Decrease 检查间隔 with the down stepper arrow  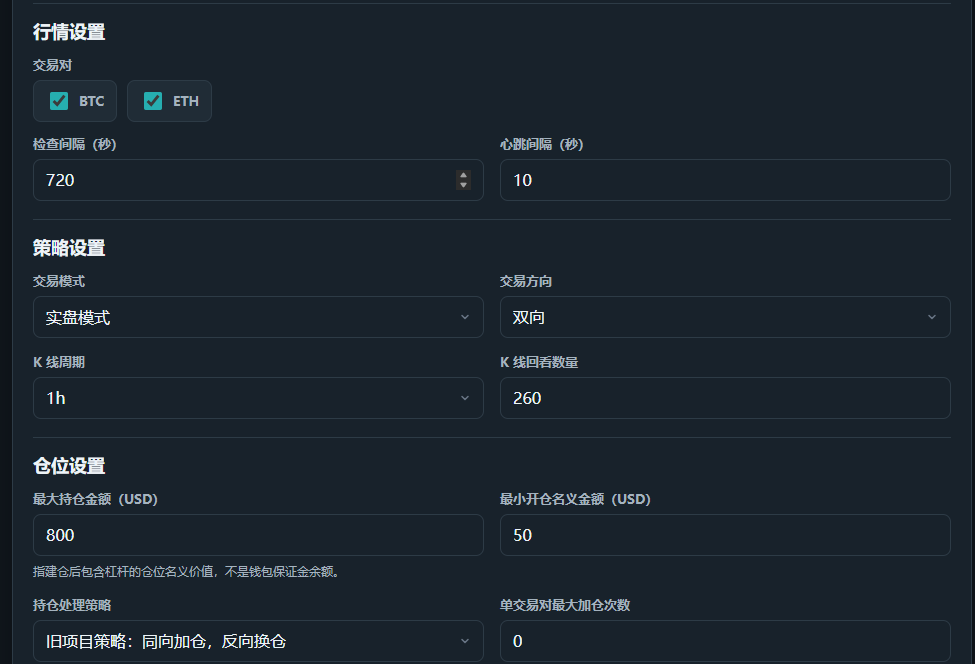click(463, 185)
